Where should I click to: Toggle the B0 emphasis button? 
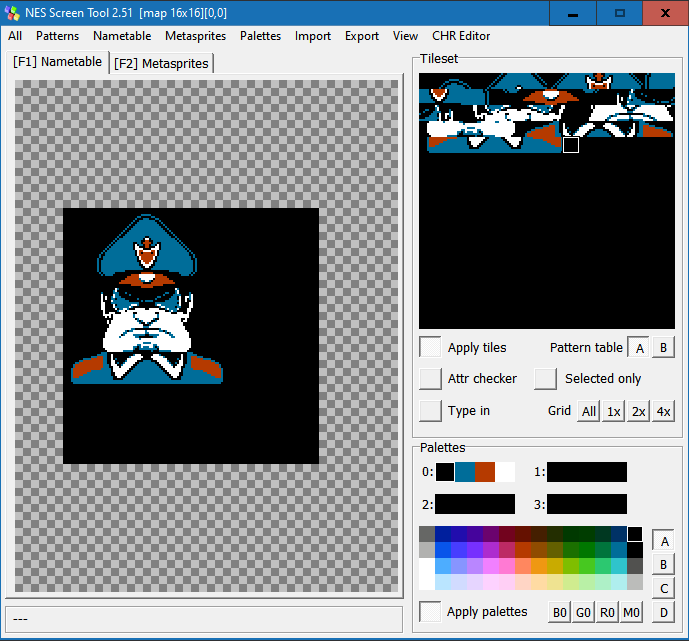point(559,612)
